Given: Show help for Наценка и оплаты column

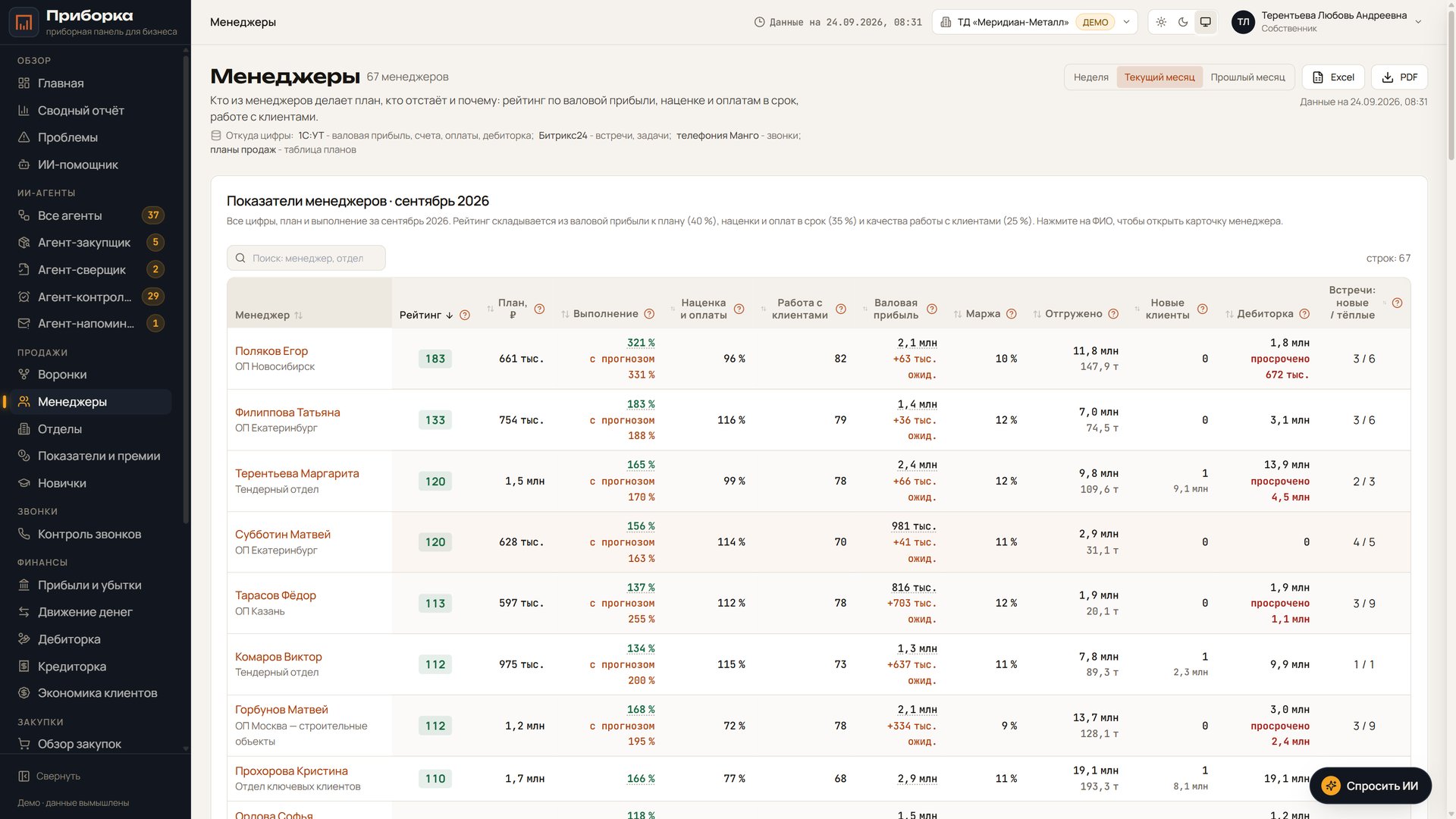Looking at the screenshot, I should pyautogui.click(x=739, y=309).
